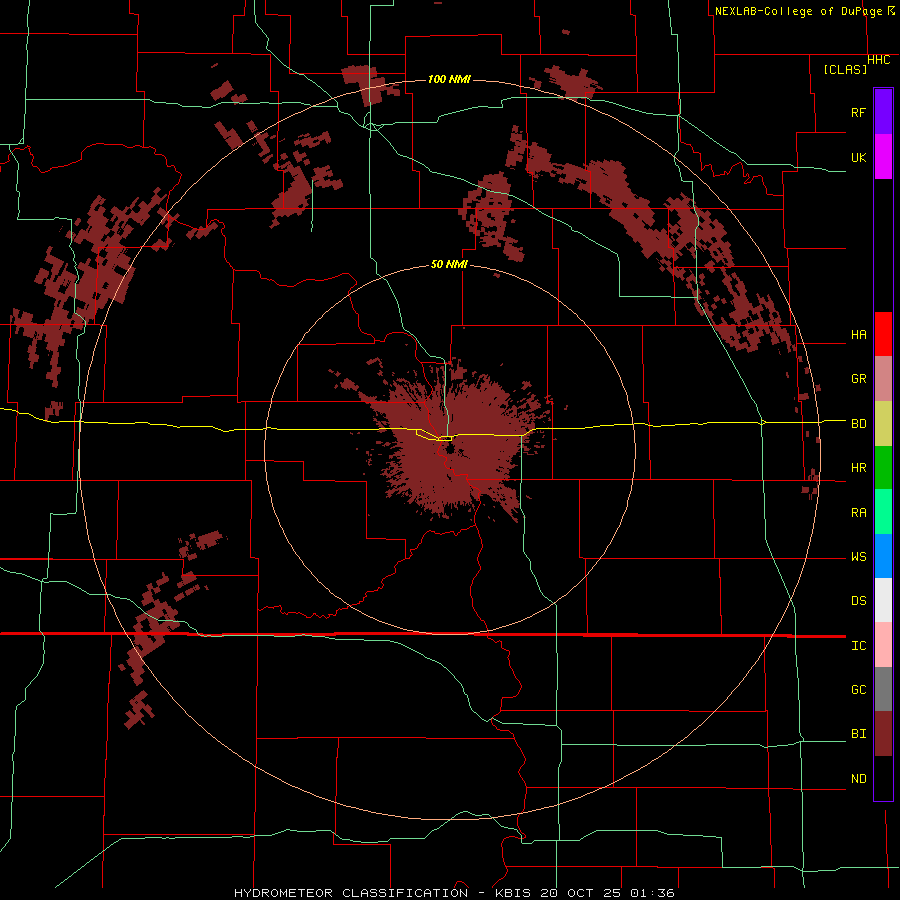The width and height of the screenshot is (900, 900).
Task: Click the 'RF' legend label
Action: click(858, 112)
